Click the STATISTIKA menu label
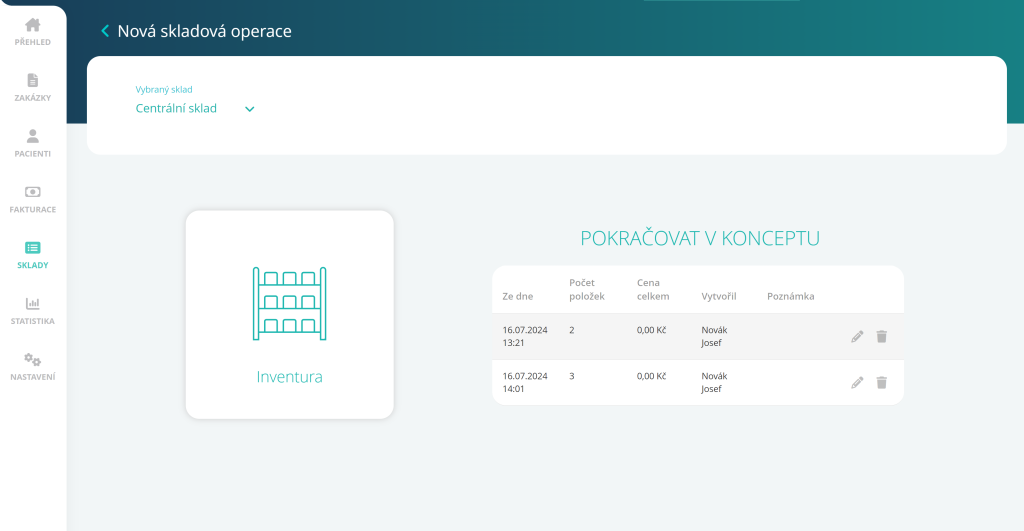Screen dimensions: 1024x531 33,321
